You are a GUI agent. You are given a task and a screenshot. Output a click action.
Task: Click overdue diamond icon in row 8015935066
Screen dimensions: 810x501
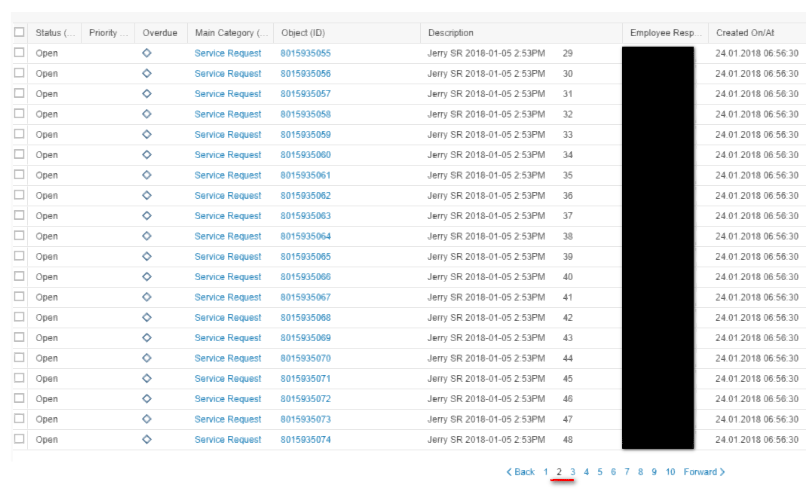147,277
